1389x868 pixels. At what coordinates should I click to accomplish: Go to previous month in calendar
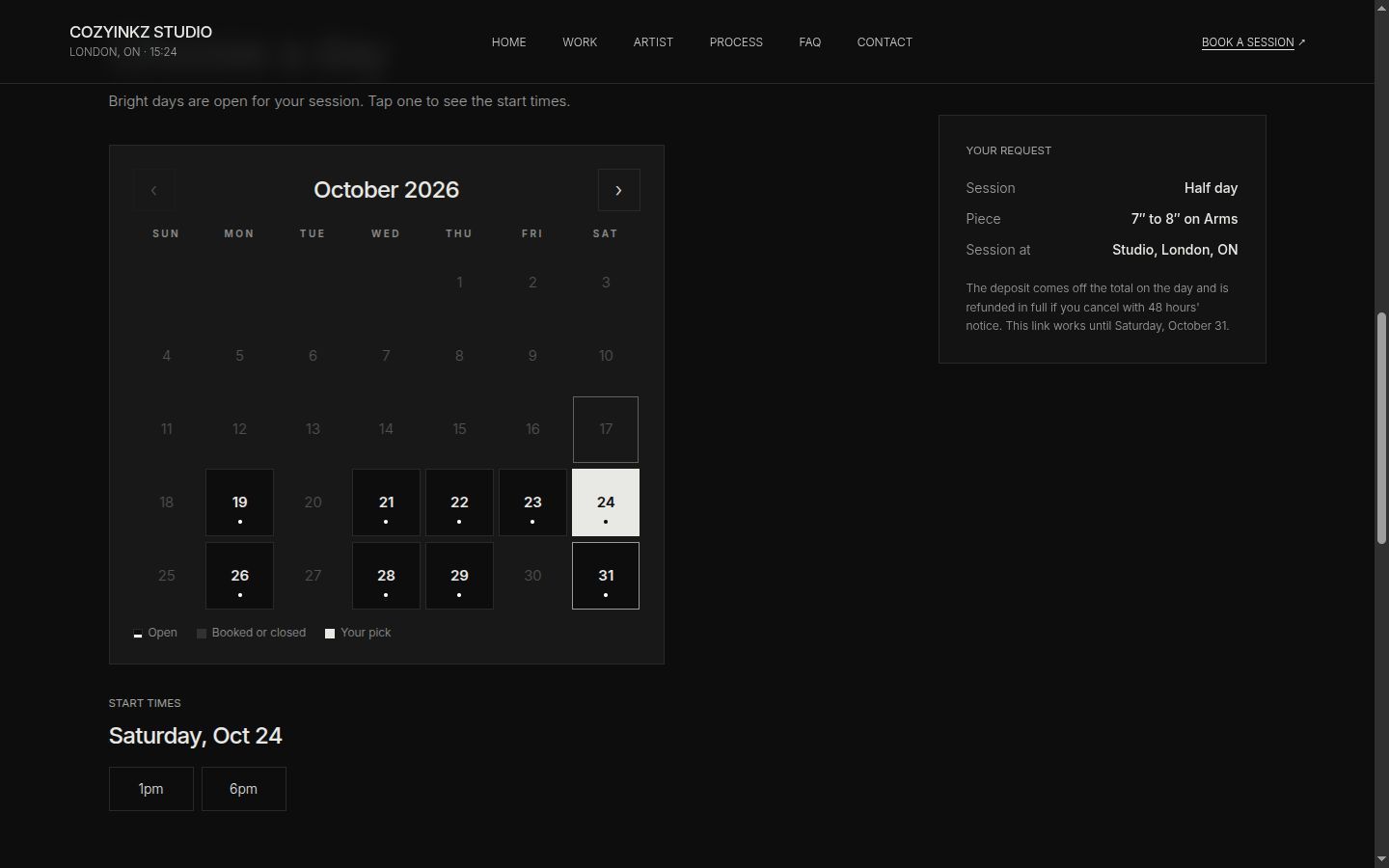(x=153, y=190)
